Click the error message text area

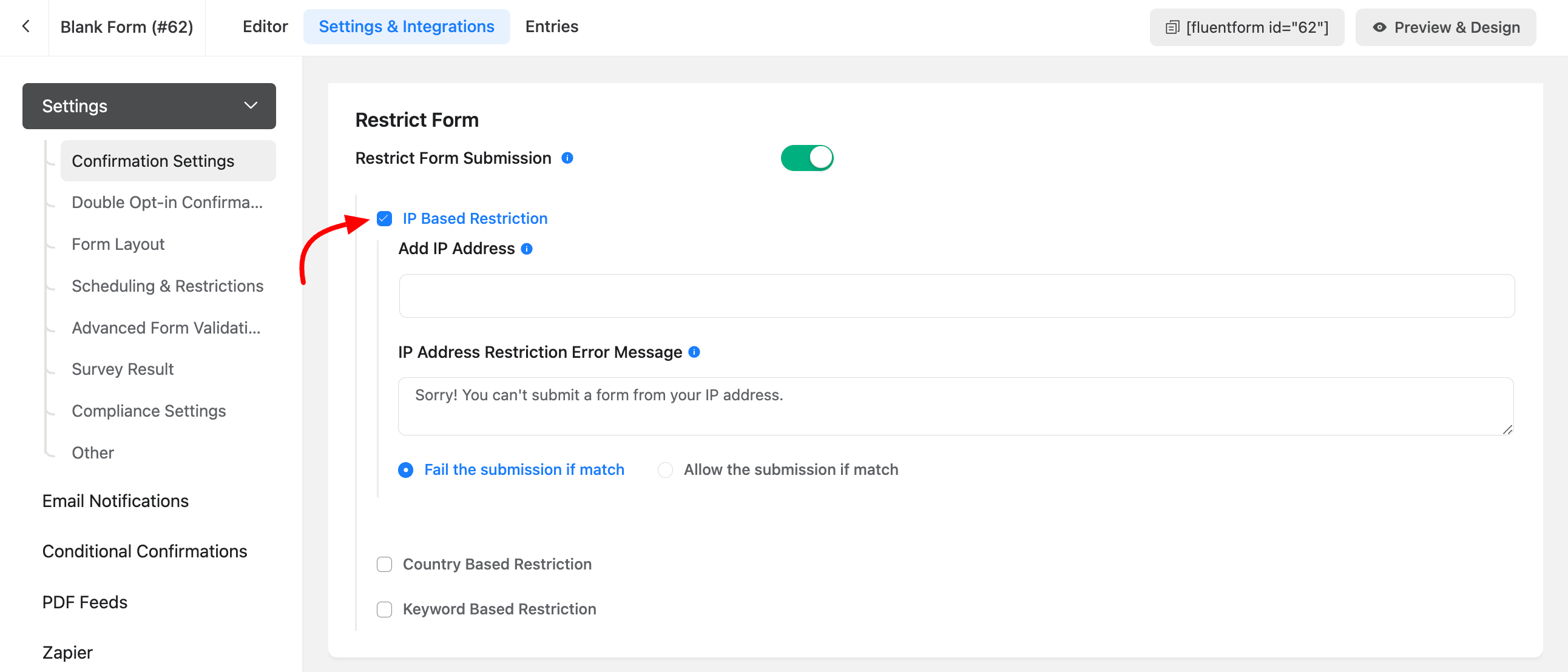(x=955, y=406)
